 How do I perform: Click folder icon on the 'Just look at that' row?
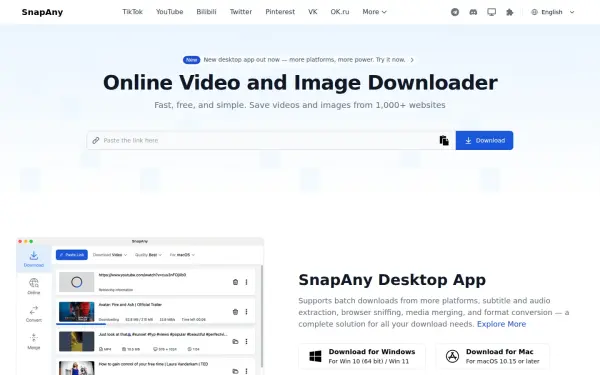coord(235,341)
